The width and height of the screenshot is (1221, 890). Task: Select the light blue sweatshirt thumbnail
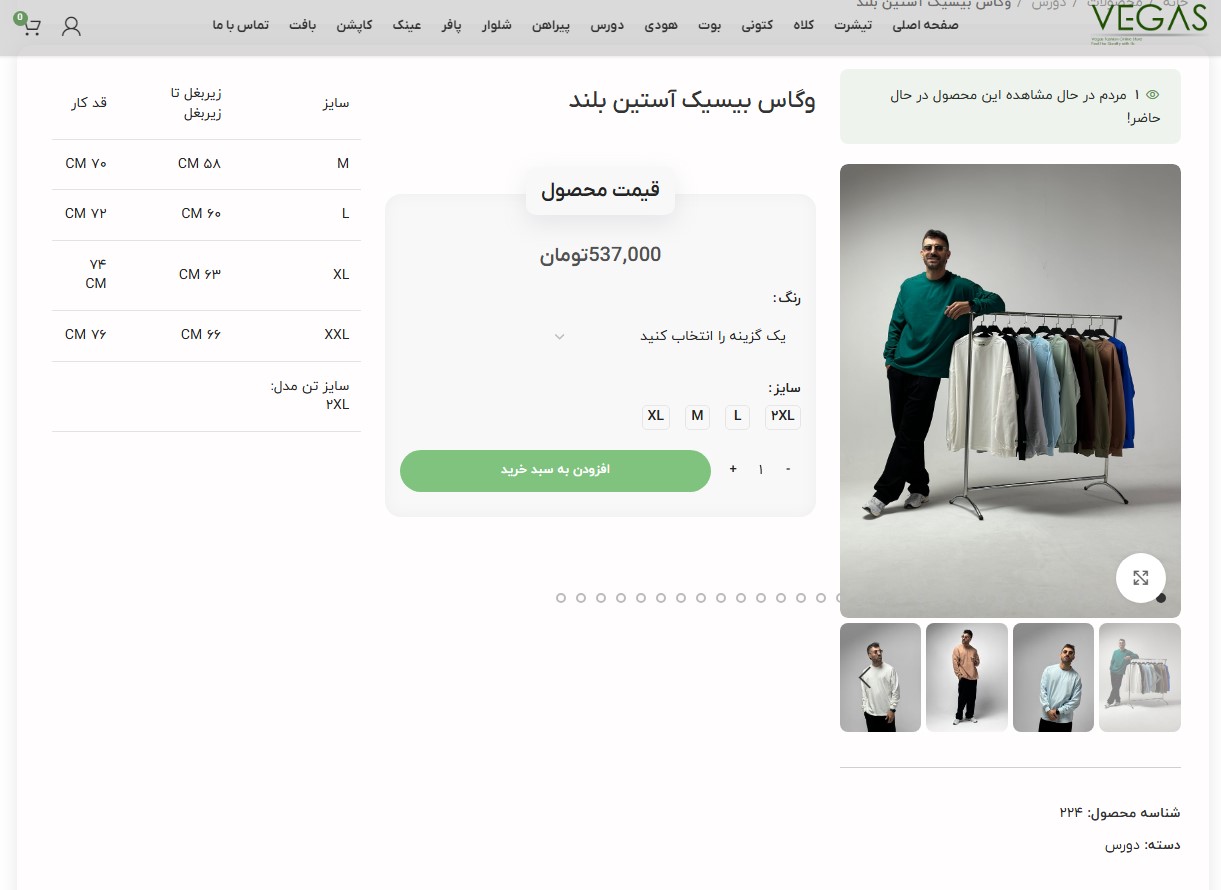click(x=1053, y=677)
